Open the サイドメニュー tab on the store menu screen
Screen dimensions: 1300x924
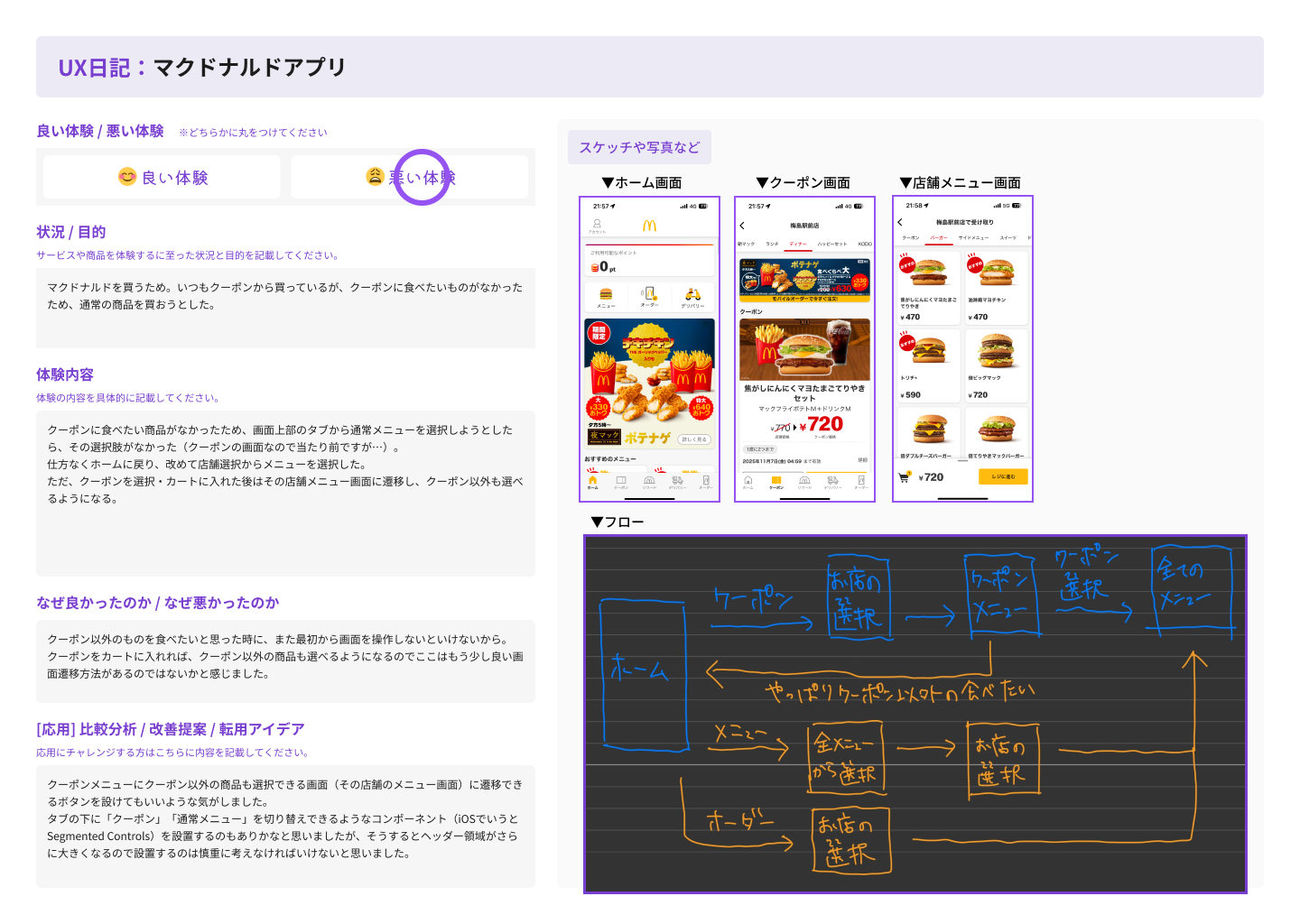[x=972, y=237]
